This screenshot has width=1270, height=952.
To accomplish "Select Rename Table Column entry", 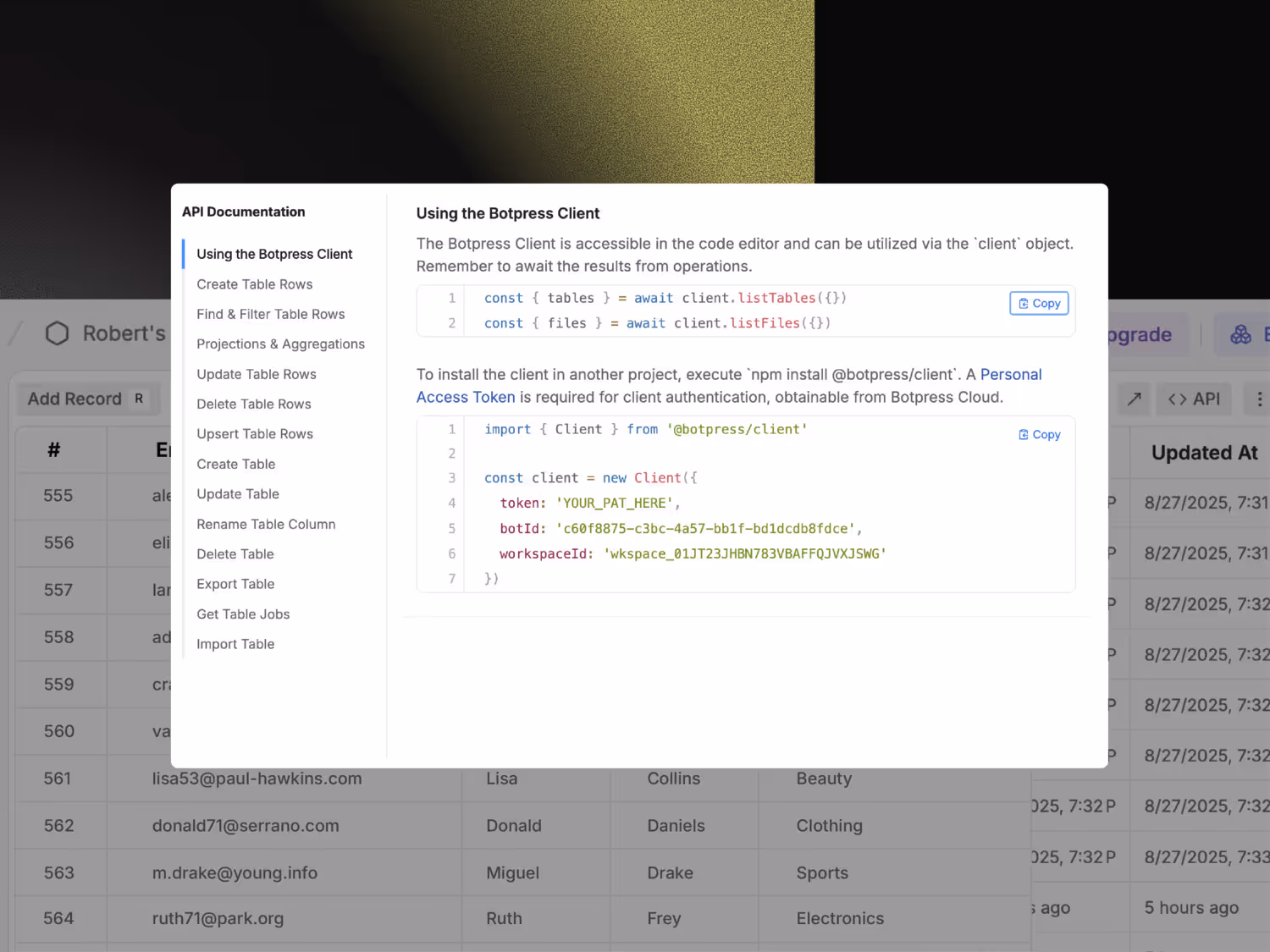I will click(x=266, y=524).
